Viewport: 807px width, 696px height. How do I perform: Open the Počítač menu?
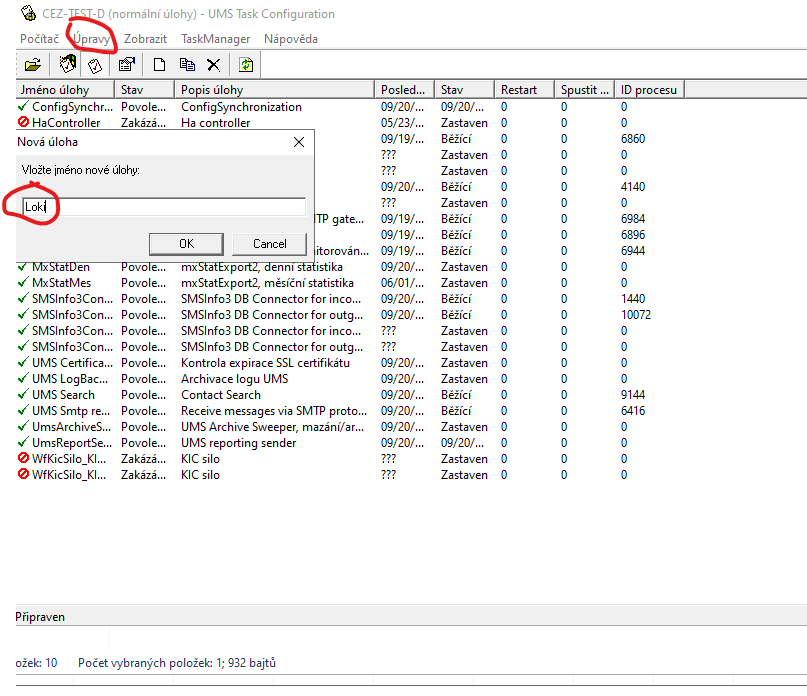click(x=39, y=39)
